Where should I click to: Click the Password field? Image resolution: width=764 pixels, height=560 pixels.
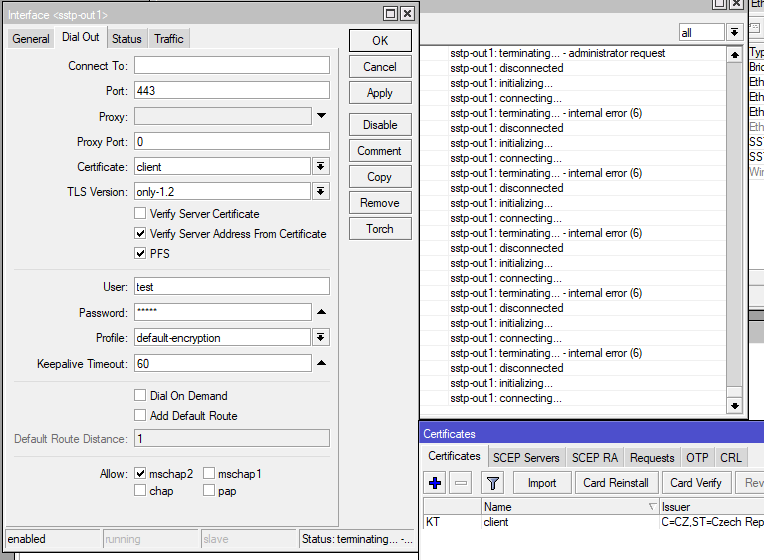pyautogui.click(x=223, y=312)
